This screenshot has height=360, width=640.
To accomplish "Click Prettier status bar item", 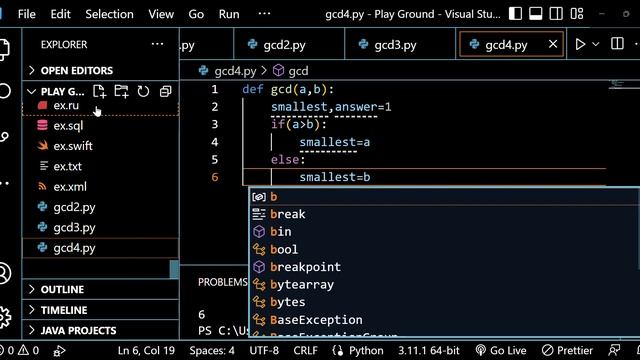I will point(567,350).
